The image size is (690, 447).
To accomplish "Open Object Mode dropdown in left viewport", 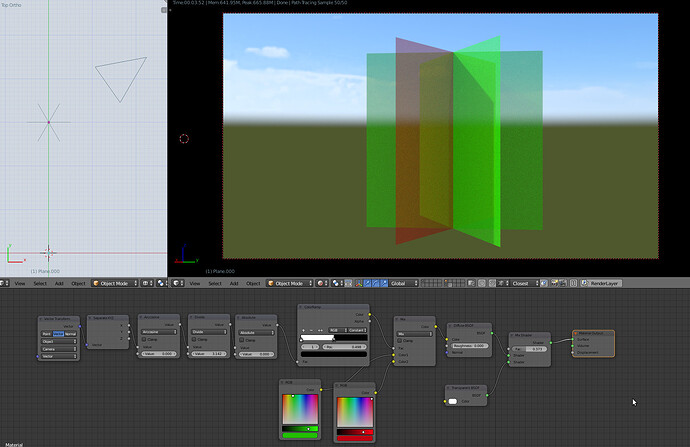I will [x=115, y=283].
